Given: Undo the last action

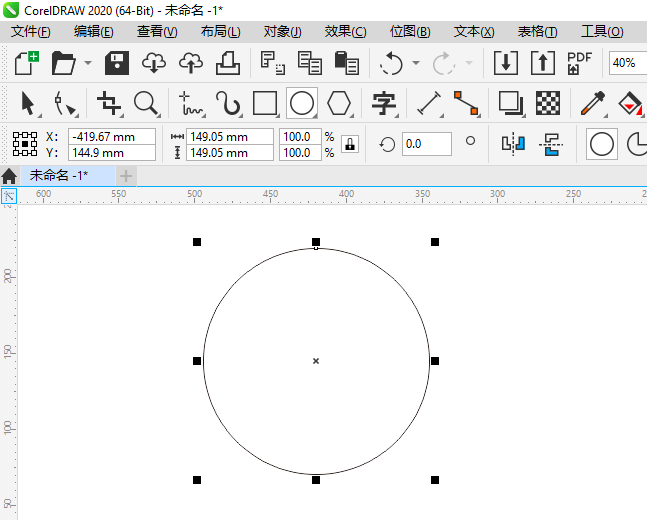Looking at the screenshot, I should (x=391, y=63).
